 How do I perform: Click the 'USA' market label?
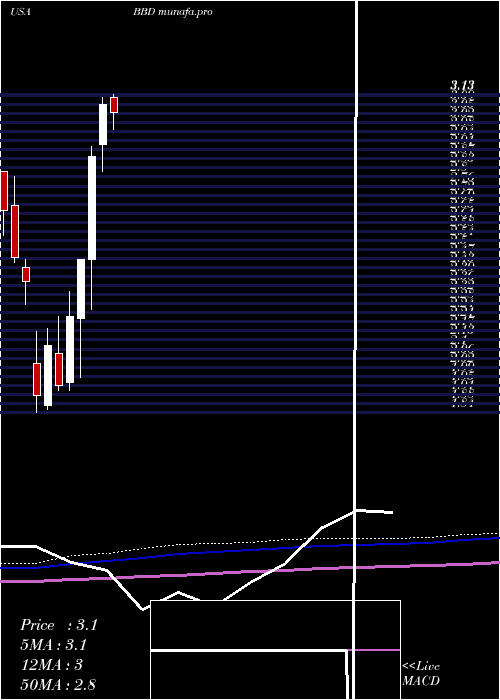pos(20,12)
